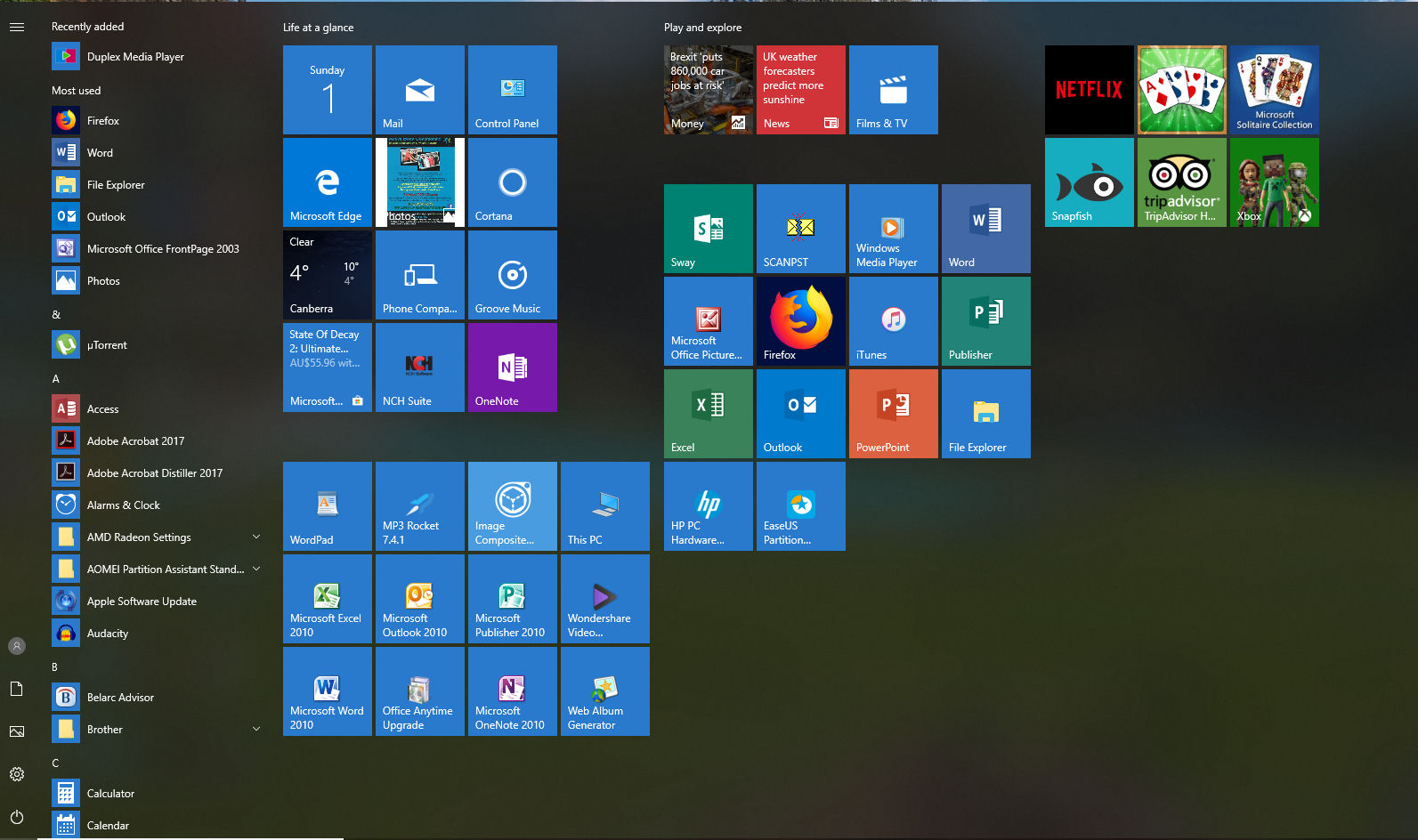Open the Mail tile
The width and height of the screenshot is (1418, 840).
419,90
